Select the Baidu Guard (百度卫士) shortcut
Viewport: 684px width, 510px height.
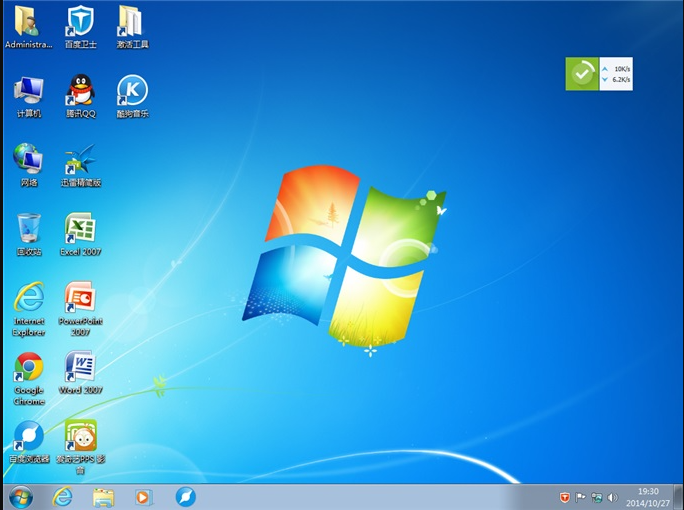coord(80,22)
